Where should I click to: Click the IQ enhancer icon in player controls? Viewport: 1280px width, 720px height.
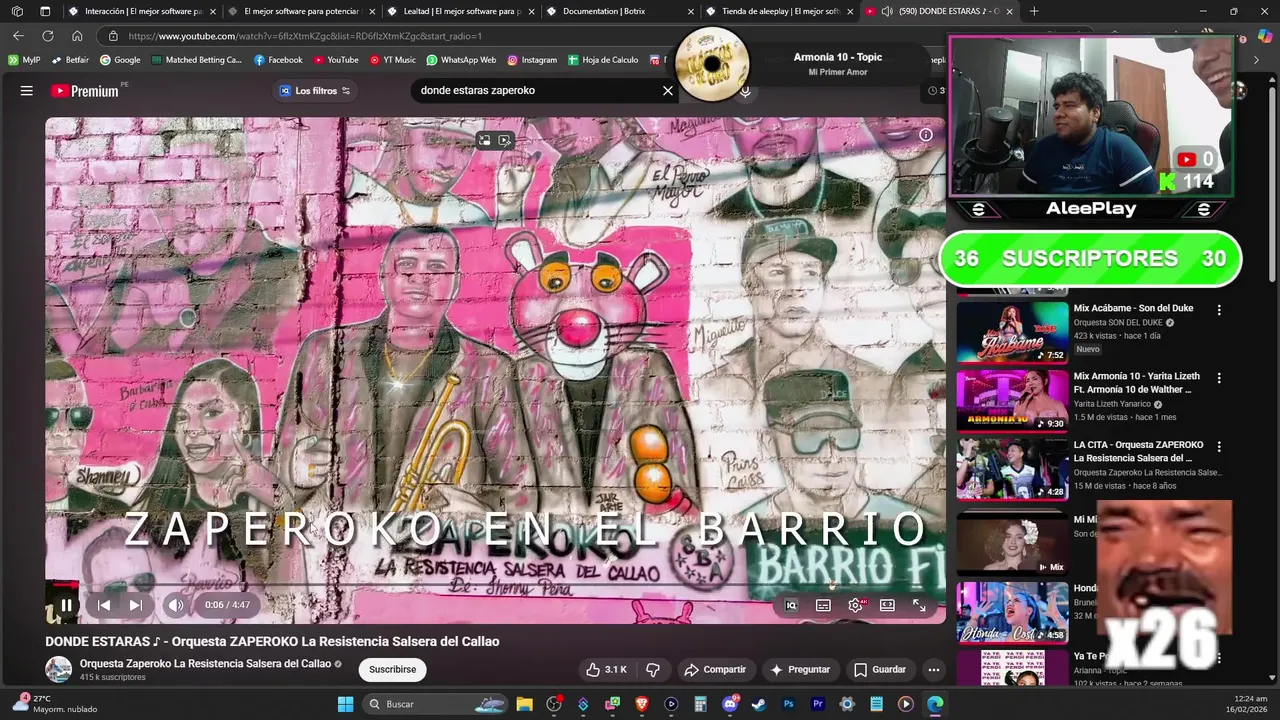click(x=791, y=605)
